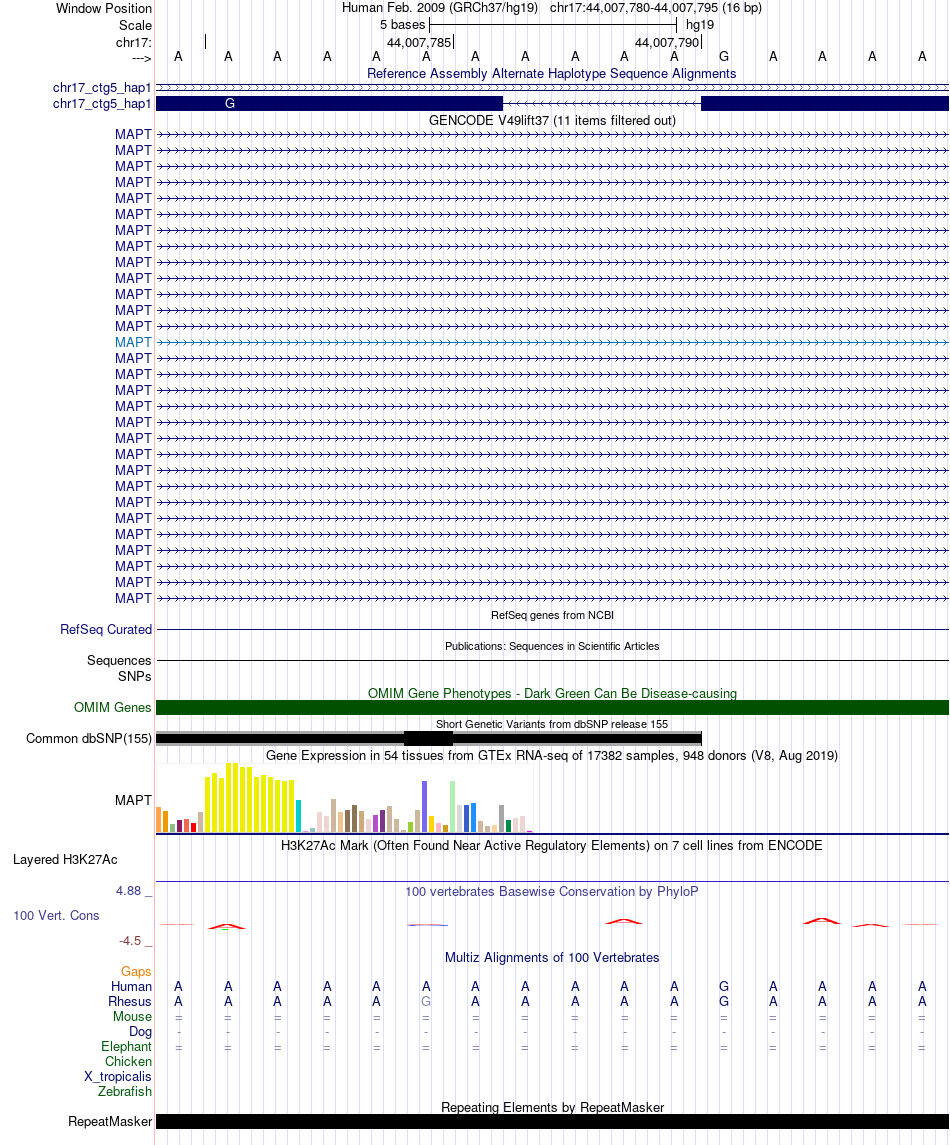This screenshot has width=950, height=1145.
Task: Click the 'RepeatMasker' track label
Action: point(110,1121)
